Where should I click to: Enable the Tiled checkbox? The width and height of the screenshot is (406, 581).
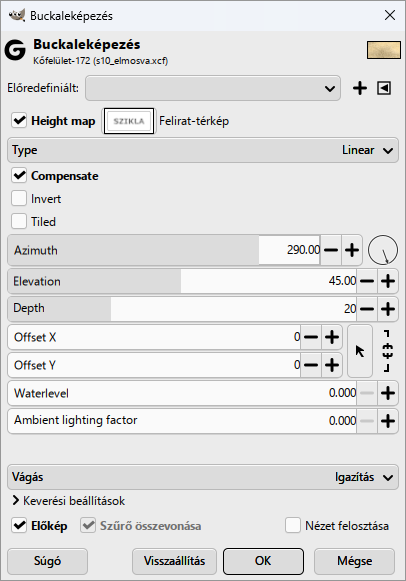tap(19, 221)
